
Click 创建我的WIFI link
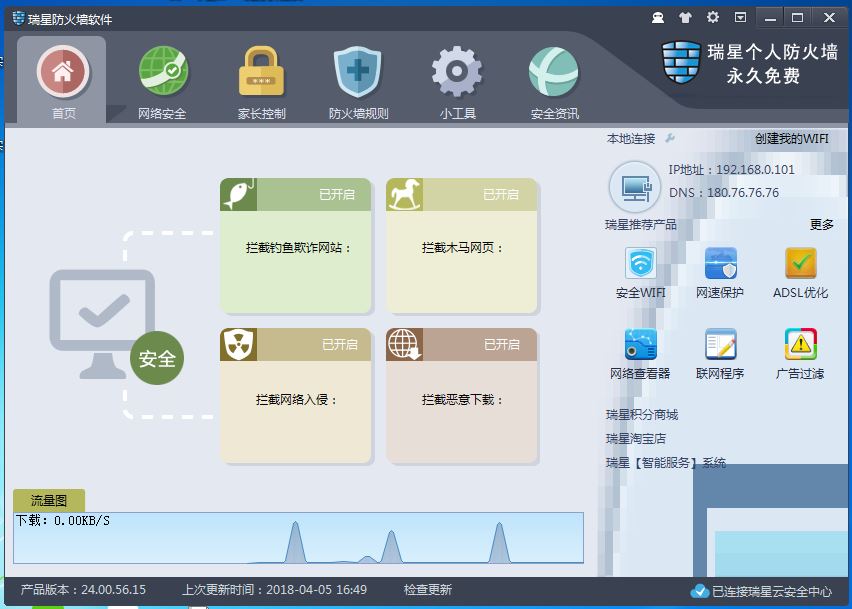pyautogui.click(x=791, y=139)
